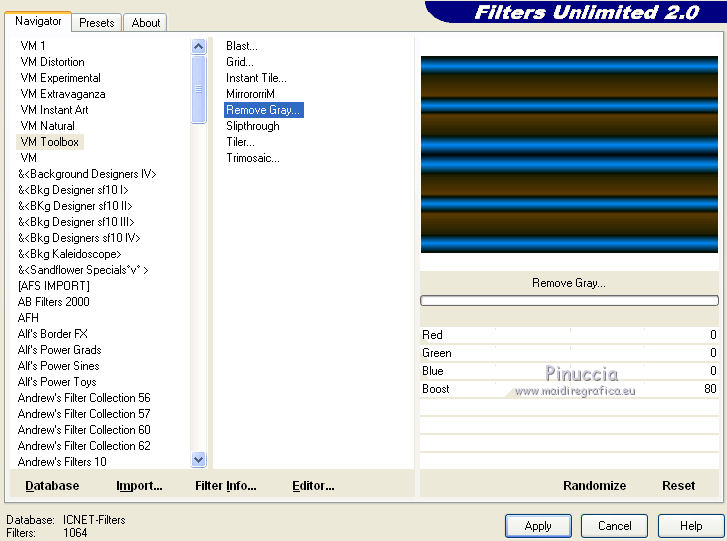This screenshot has height=541, width=727.
Task: Adjust the Green slider
Action: pyautogui.click(x=569, y=353)
